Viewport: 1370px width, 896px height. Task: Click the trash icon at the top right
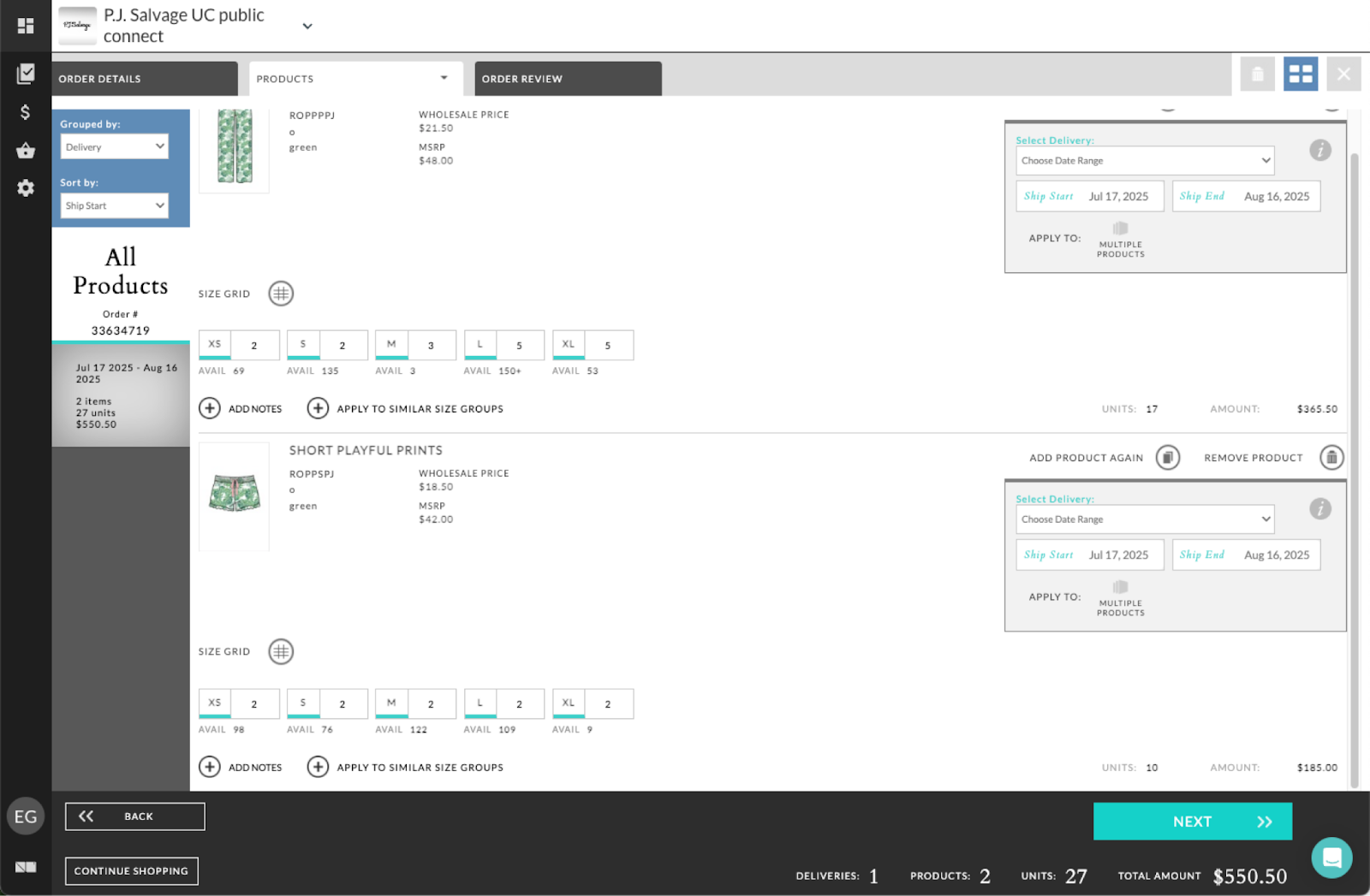(x=1257, y=74)
